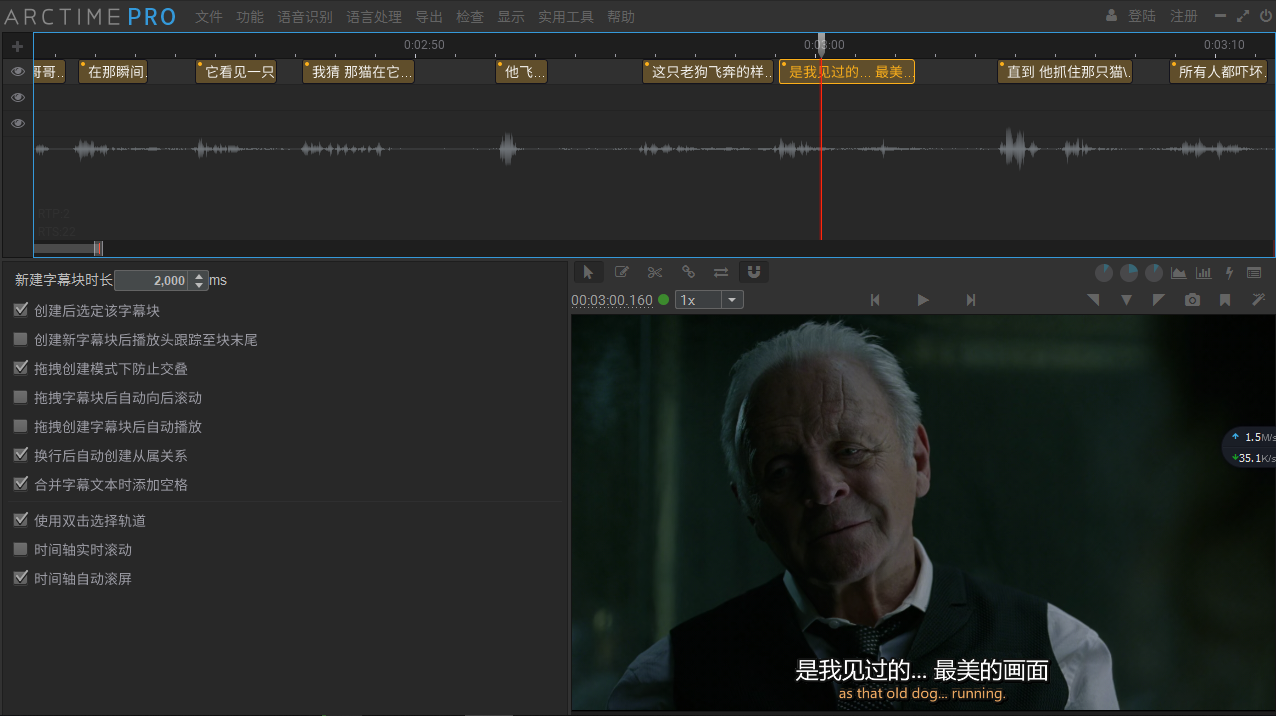Enable 创建新字幕块后播放头跟踪至块末尾 checkbox
The image size is (1276, 716).
click(21, 339)
